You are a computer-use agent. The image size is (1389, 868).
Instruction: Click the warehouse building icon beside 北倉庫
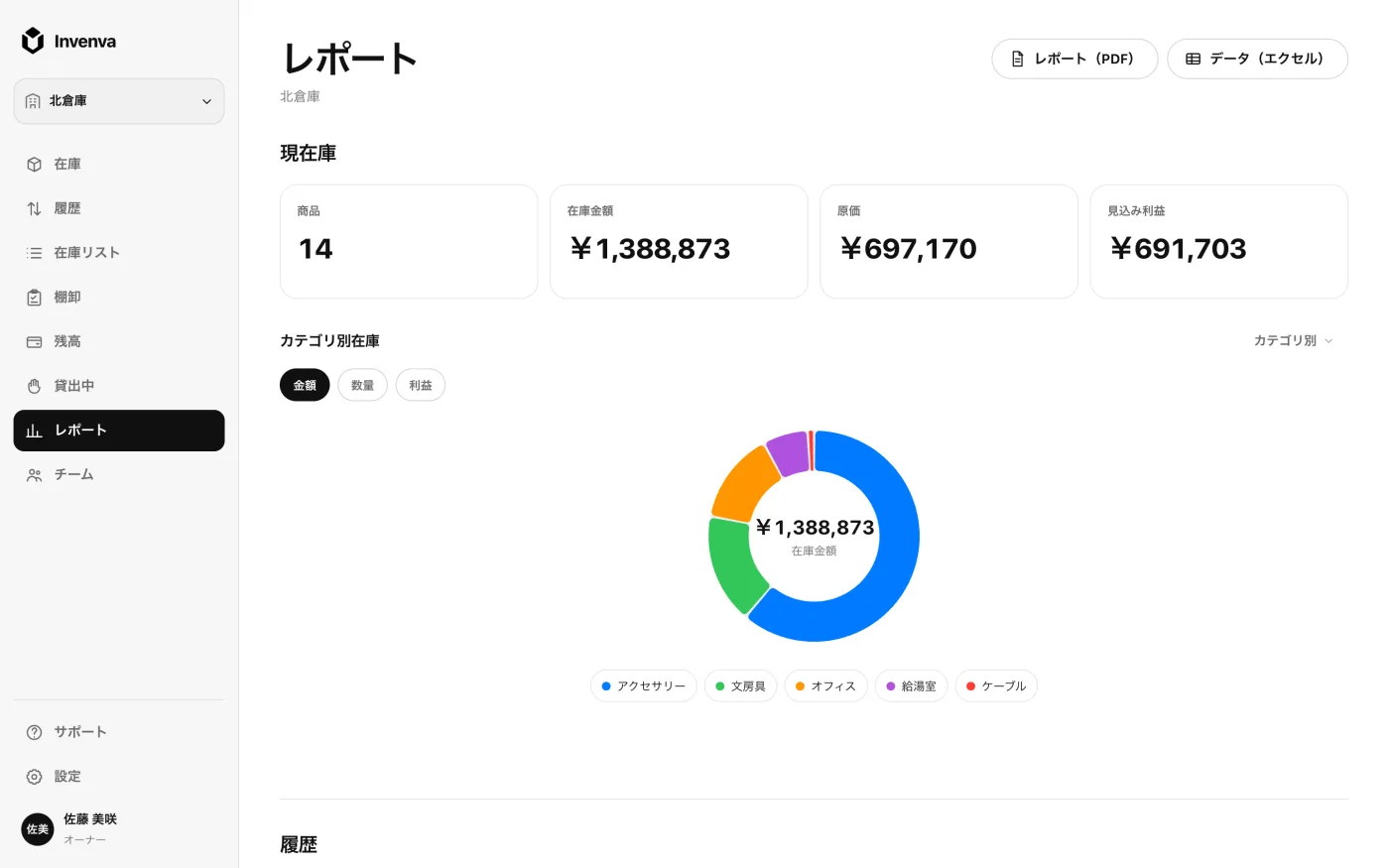(x=33, y=101)
